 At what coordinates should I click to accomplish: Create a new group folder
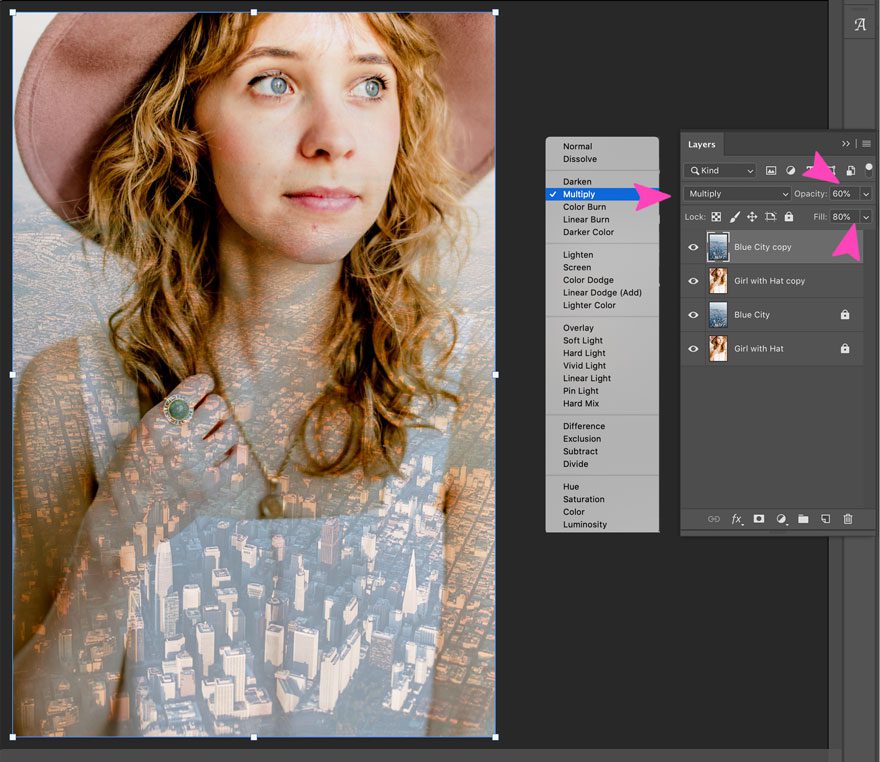point(803,519)
